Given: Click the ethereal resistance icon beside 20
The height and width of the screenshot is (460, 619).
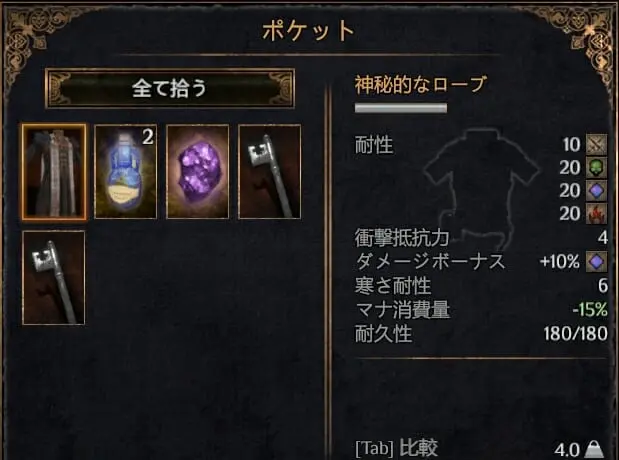Looking at the screenshot, I should 596,191.
